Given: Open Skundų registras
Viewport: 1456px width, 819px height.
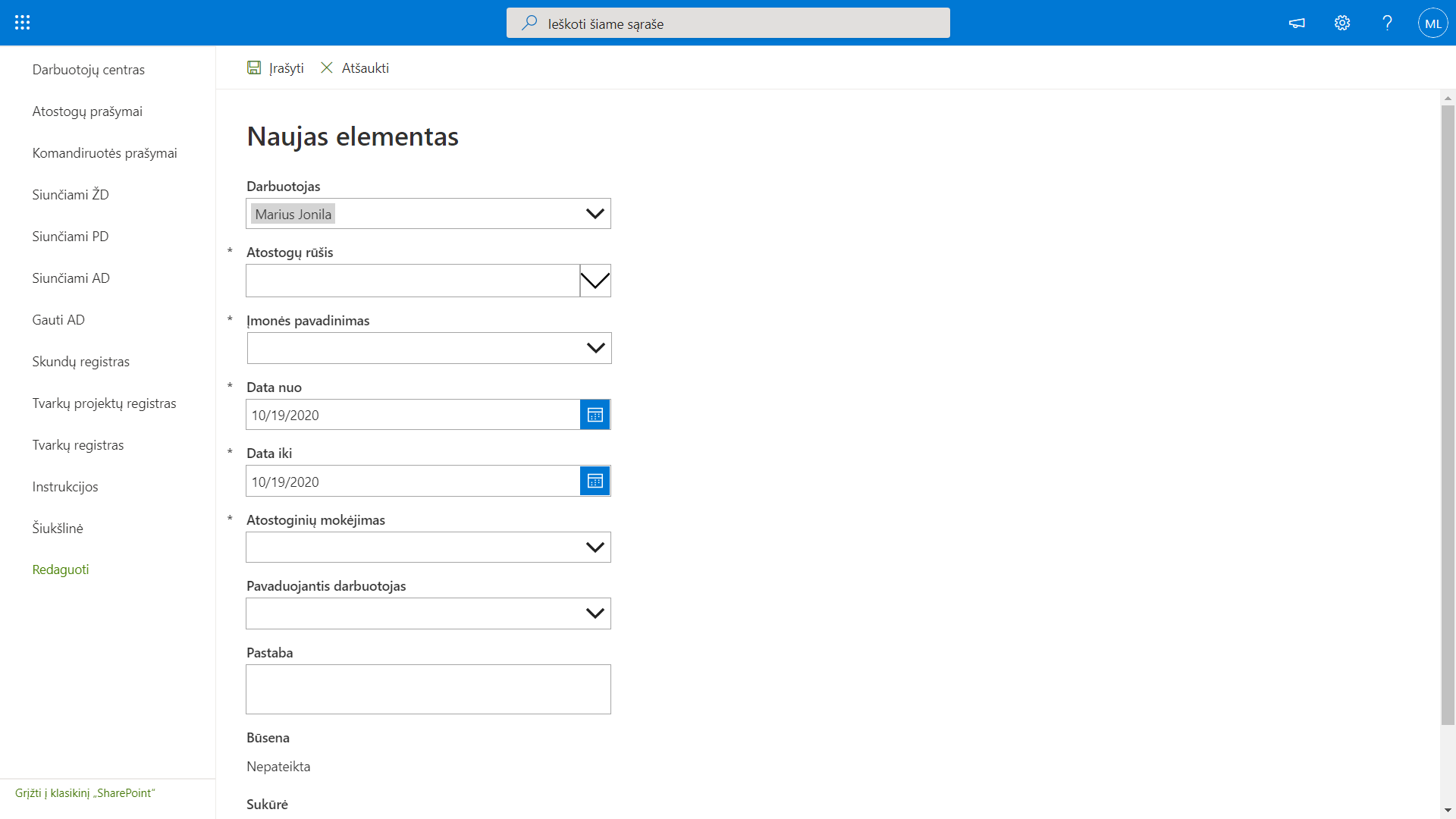Looking at the screenshot, I should (x=80, y=361).
